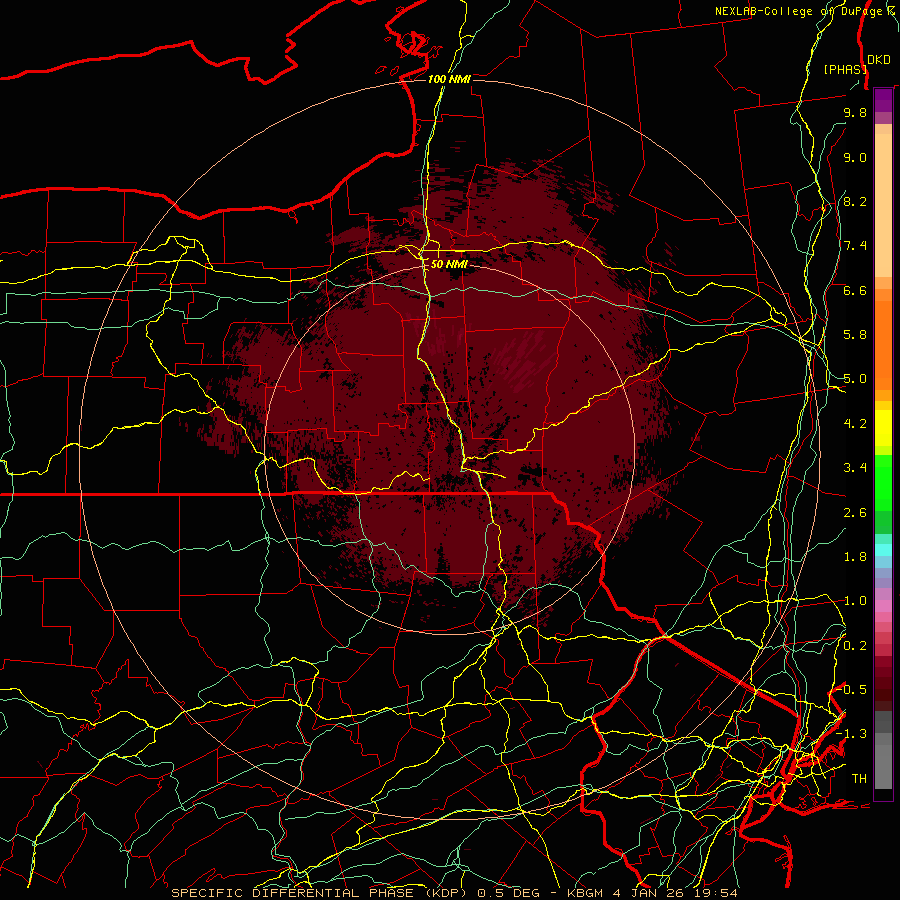Pick the purple swatch atop the color bar
Screen dimensions: 900x900
883,100
